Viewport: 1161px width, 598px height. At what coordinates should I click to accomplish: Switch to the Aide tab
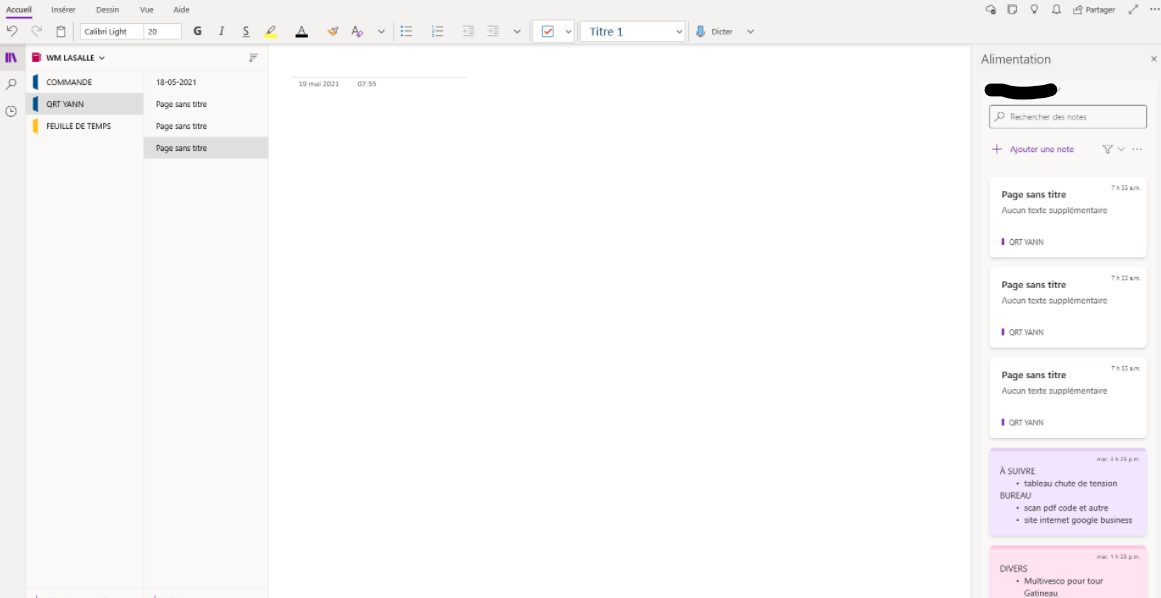181,10
